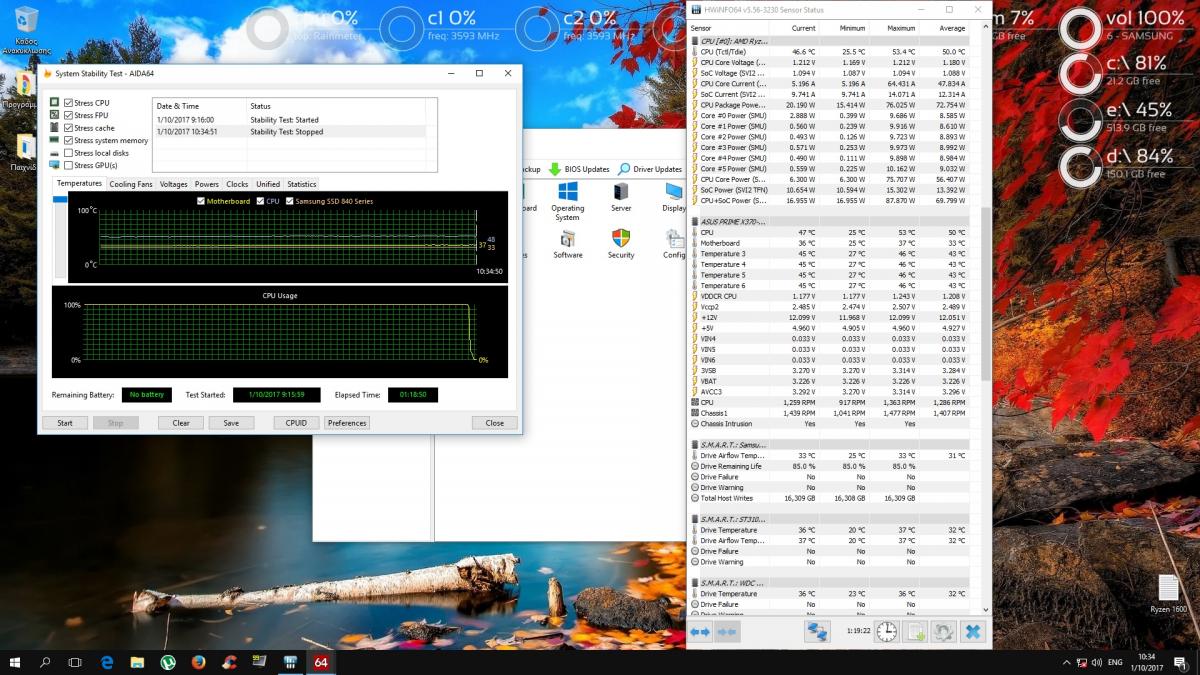The image size is (1200, 675).
Task: Open Preferences in the Stability Test
Action: click(x=347, y=423)
